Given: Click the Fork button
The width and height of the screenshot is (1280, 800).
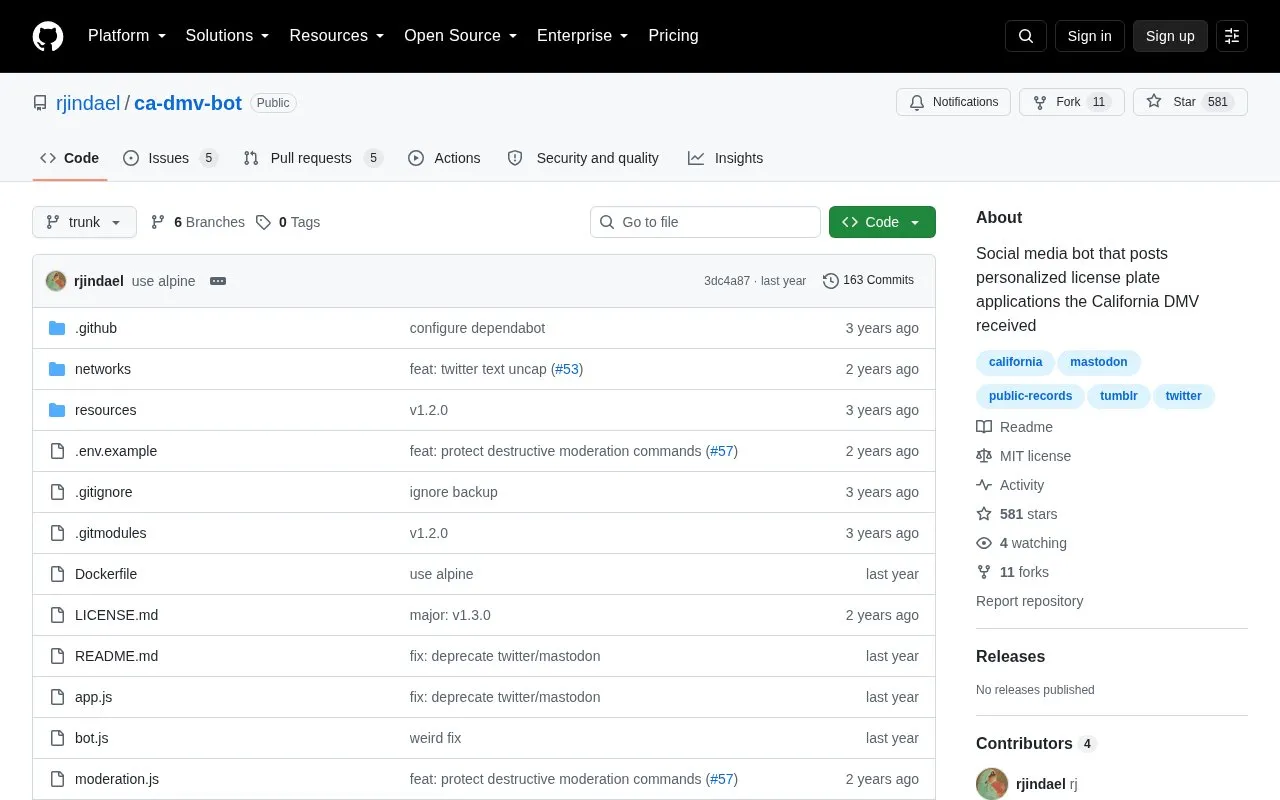Looking at the screenshot, I should (1072, 102).
